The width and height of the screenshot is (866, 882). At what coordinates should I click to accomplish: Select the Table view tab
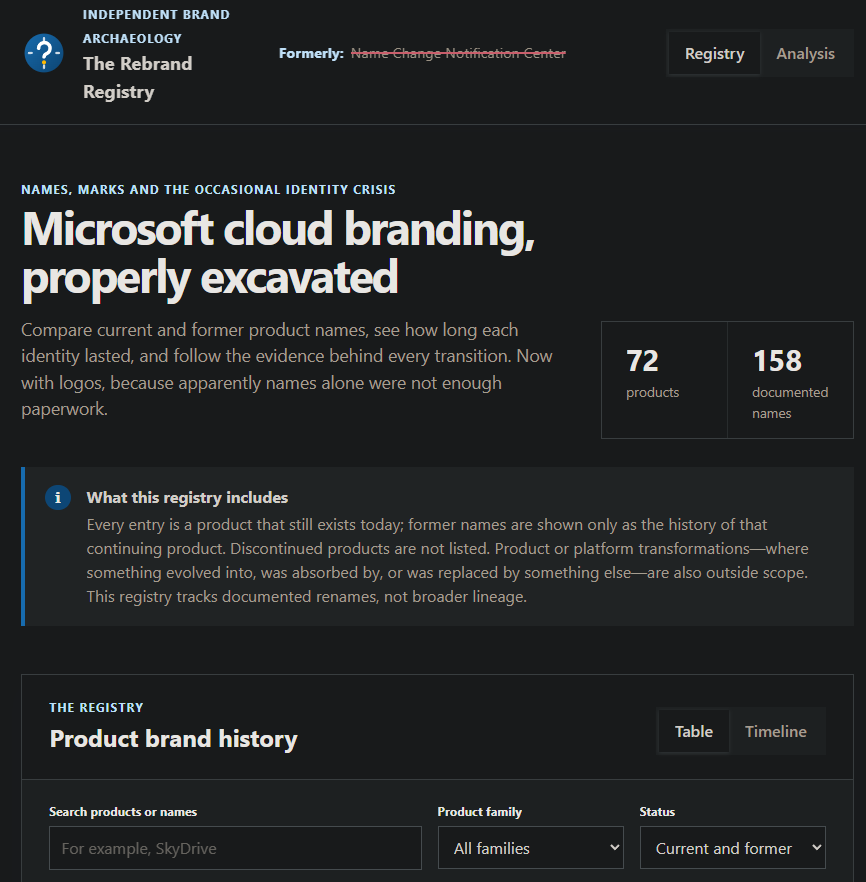click(693, 731)
